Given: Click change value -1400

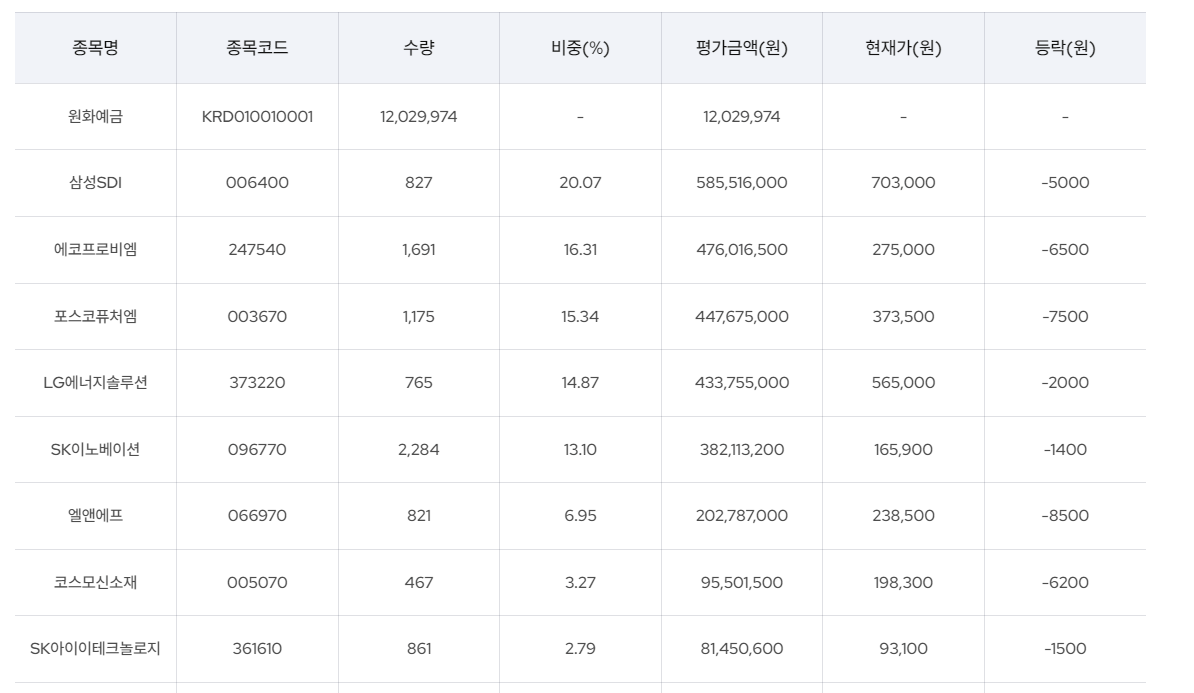Looking at the screenshot, I should point(1065,449).
